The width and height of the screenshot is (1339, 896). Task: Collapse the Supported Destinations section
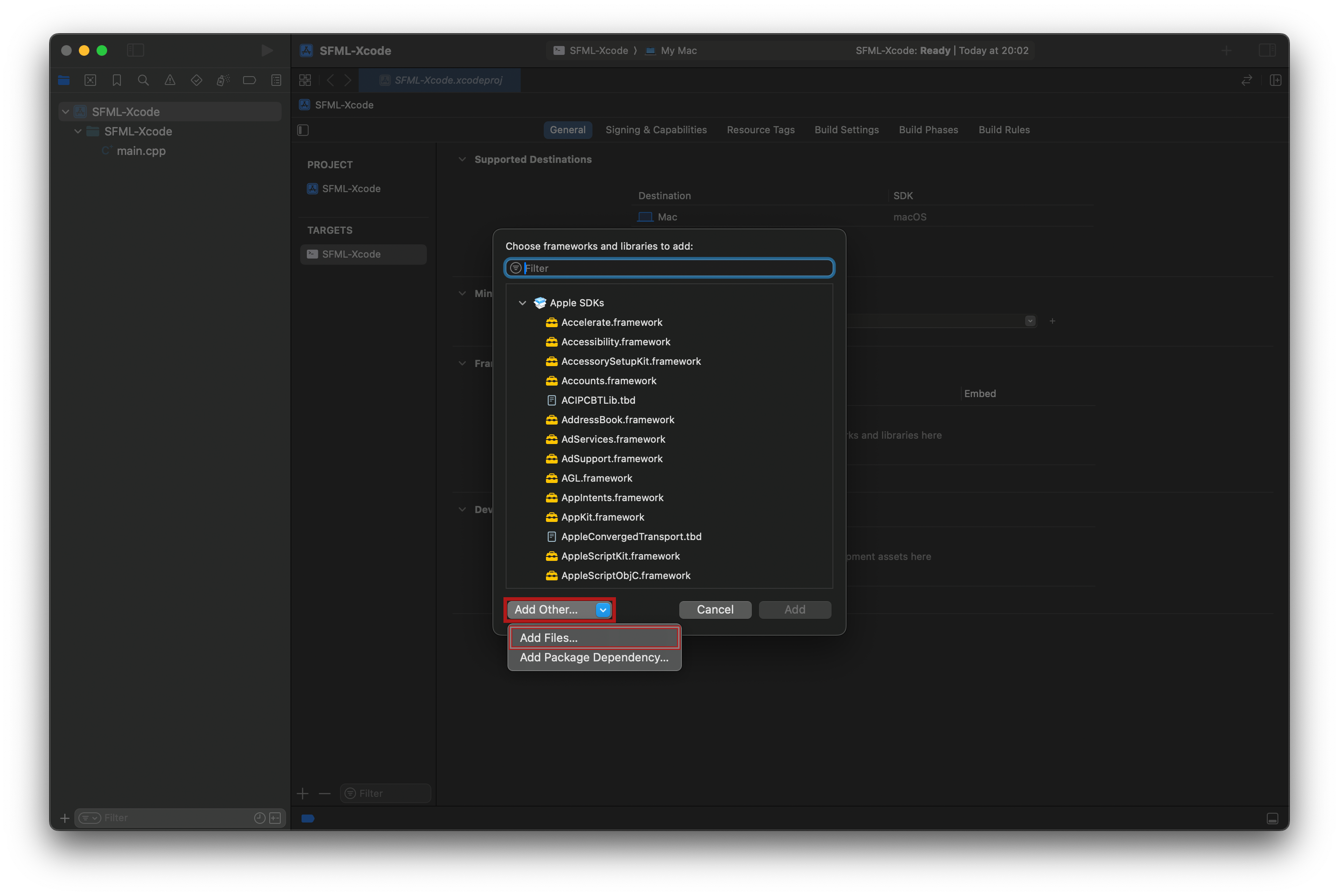pos(462,159)
